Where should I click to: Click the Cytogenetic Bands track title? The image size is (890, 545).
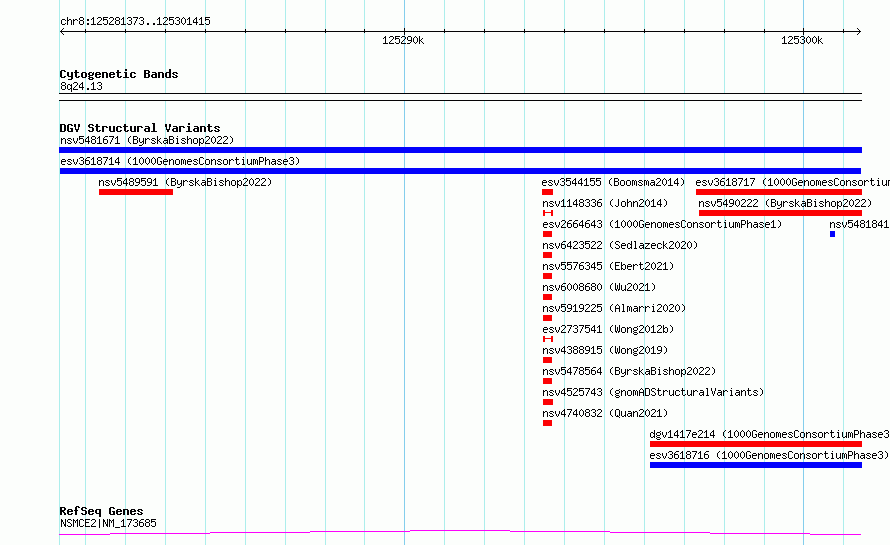click(119, 74)
